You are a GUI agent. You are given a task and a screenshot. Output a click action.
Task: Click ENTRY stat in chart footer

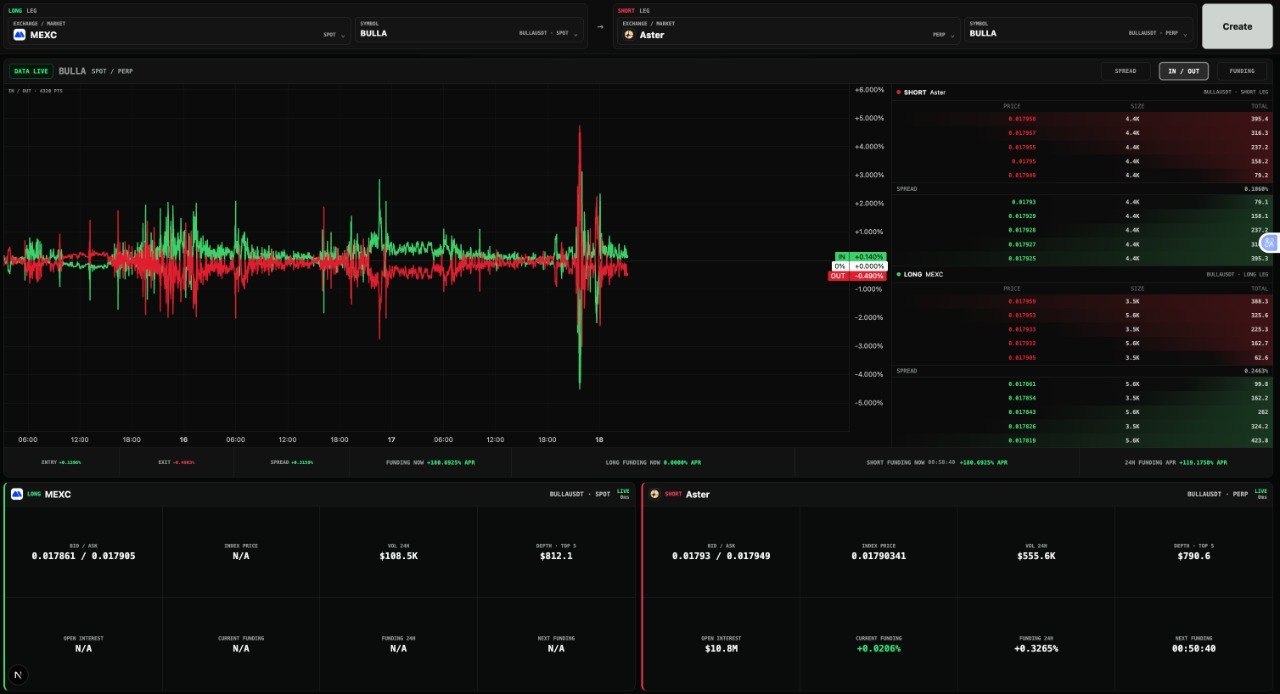tap(62, 462)
